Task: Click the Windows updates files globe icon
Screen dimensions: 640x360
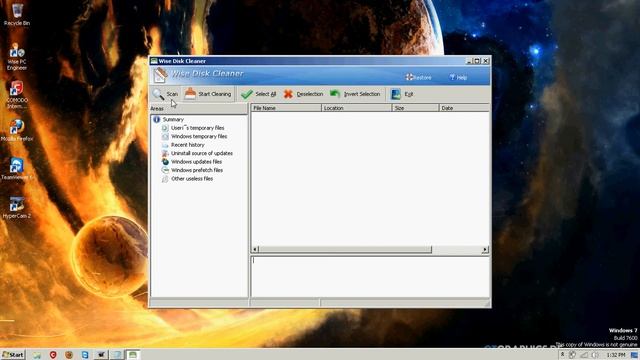Action: coord(165,162)
